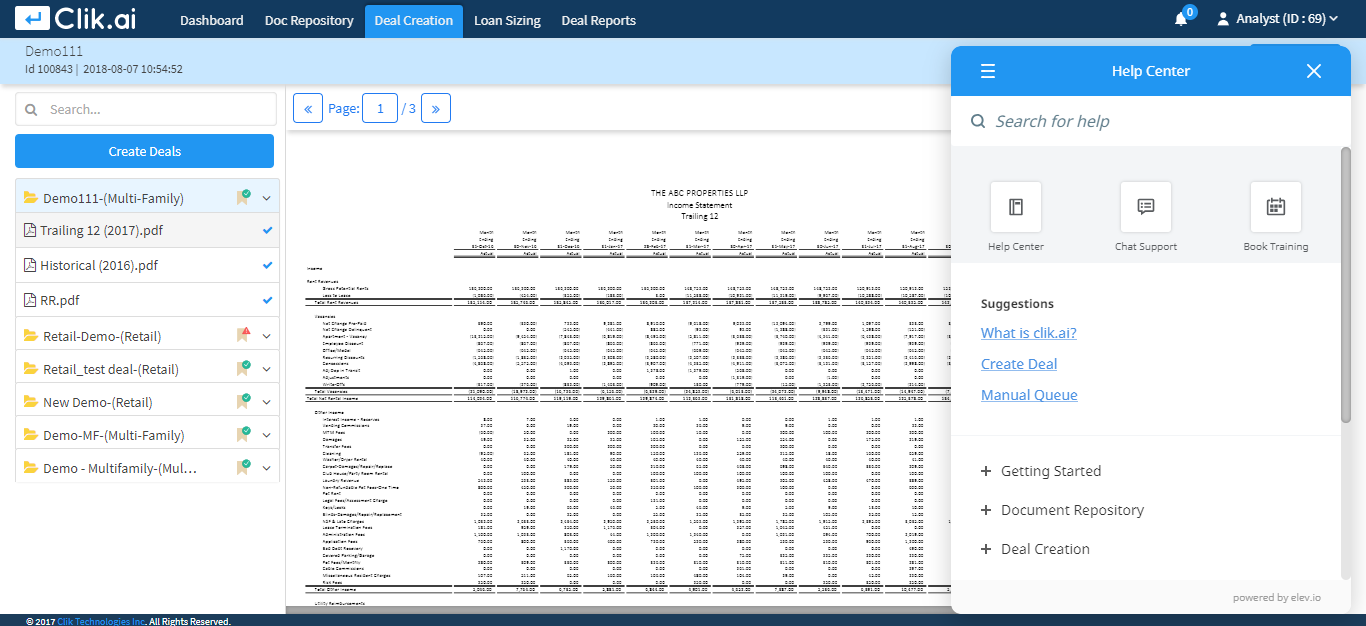Viewport: 1366px width, 626px height.
Task: Go to the next page arrow
Action: [x=436, y=108]
